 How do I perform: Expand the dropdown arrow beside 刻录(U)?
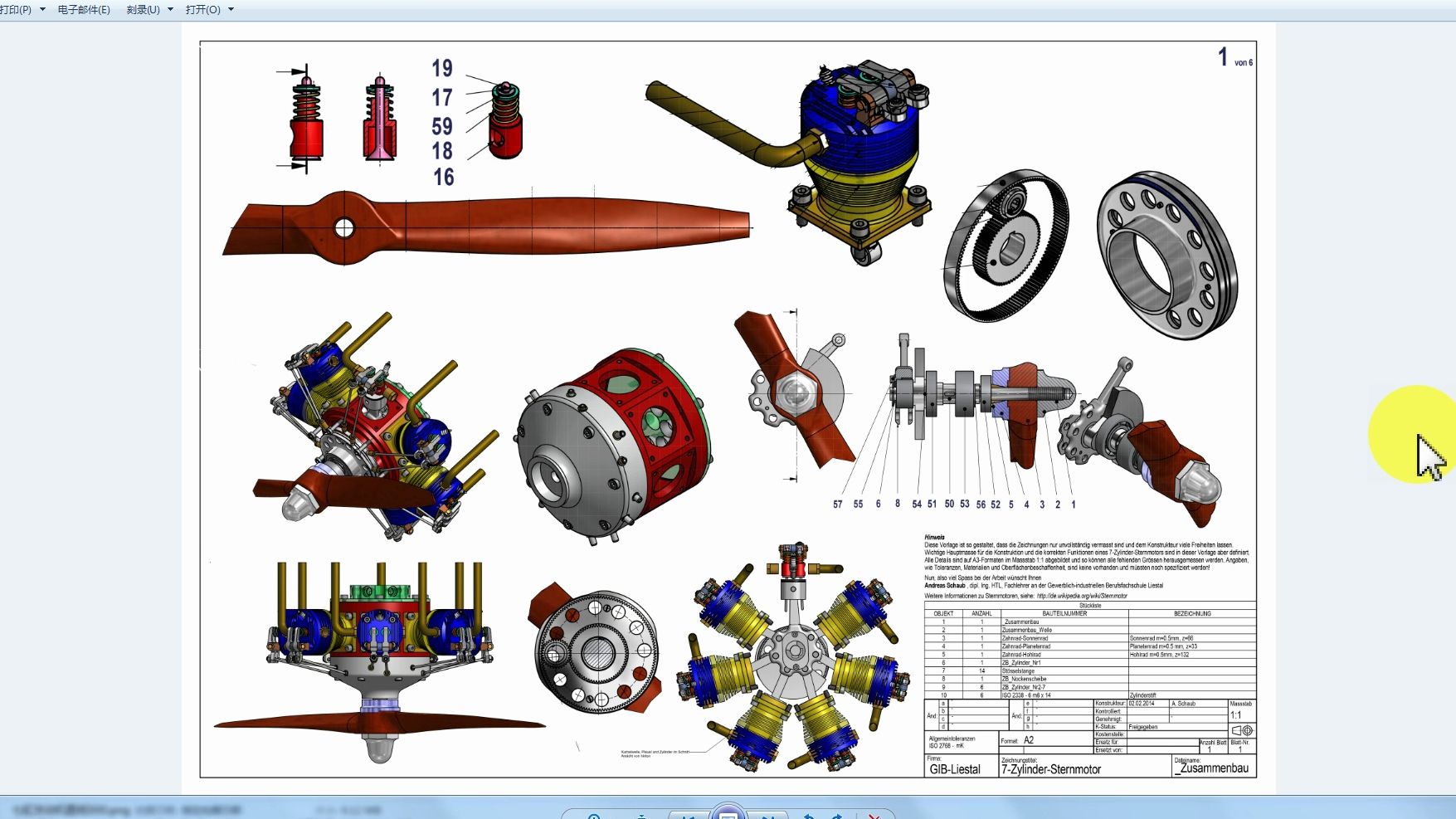point(170,10)
